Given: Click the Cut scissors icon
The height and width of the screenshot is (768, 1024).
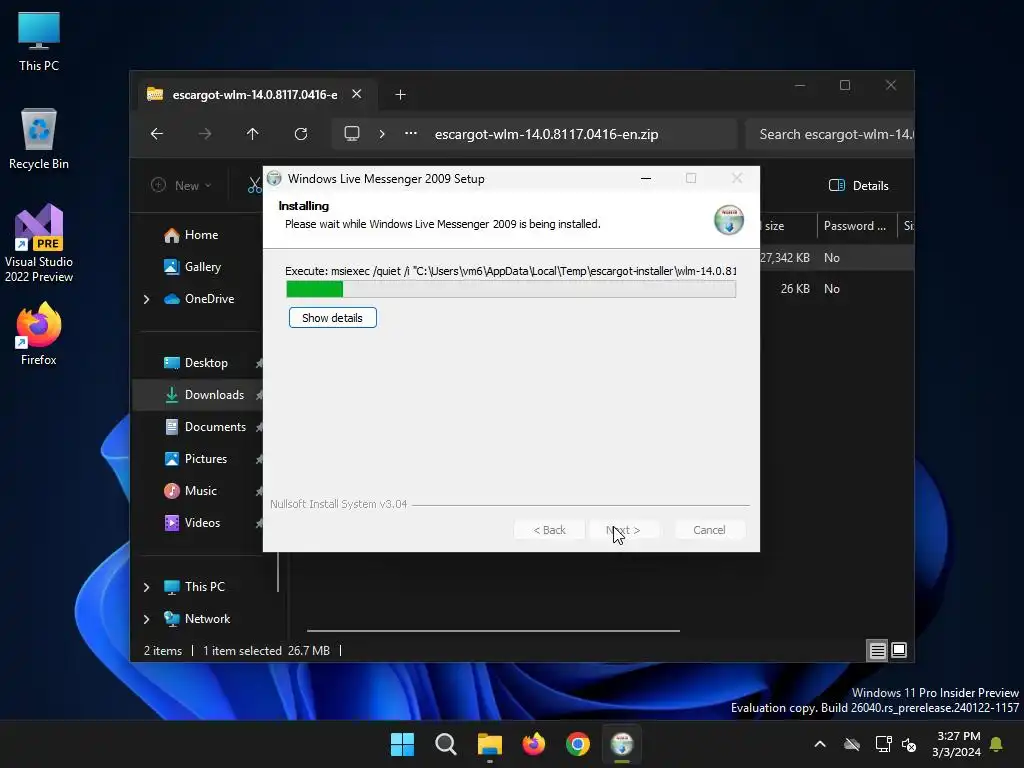Looking at the screenshot, I should point(254,185).
